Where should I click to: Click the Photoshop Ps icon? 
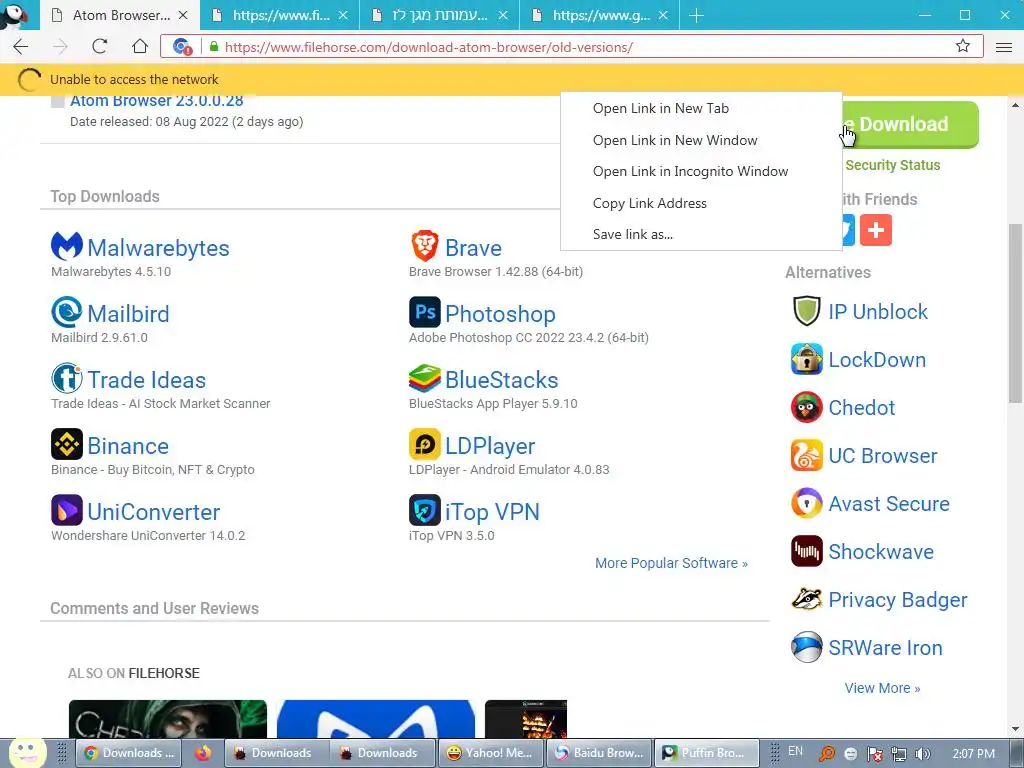coord(424,312)
